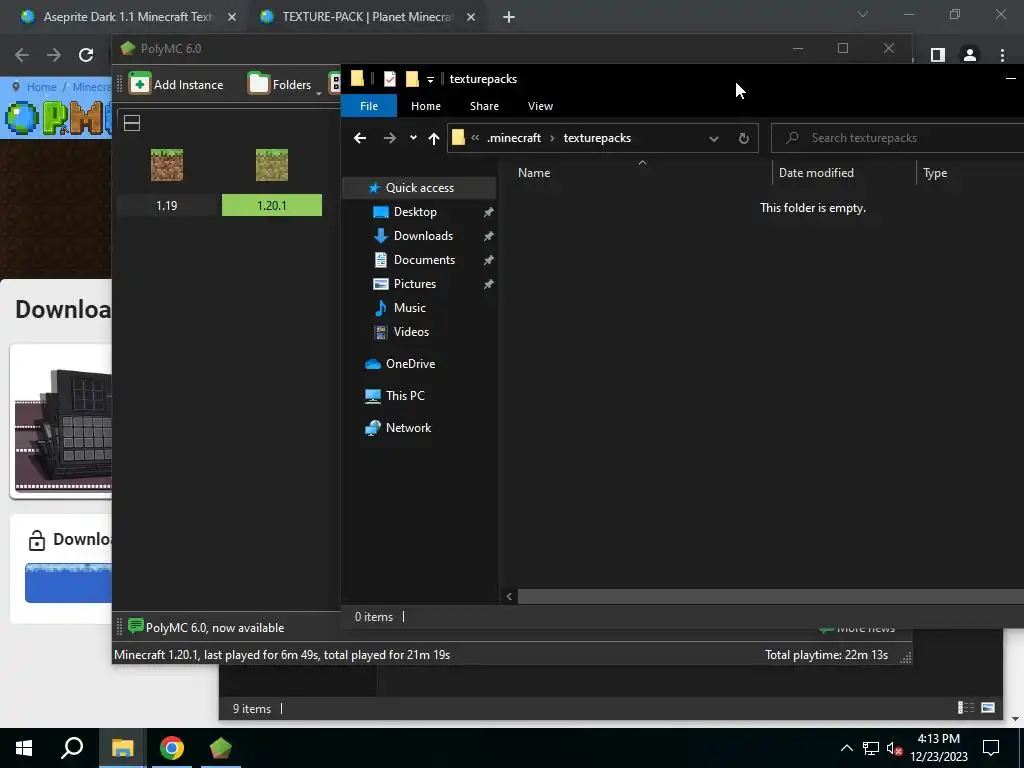Switch to large icons view in back Explorer

[988, 708]
